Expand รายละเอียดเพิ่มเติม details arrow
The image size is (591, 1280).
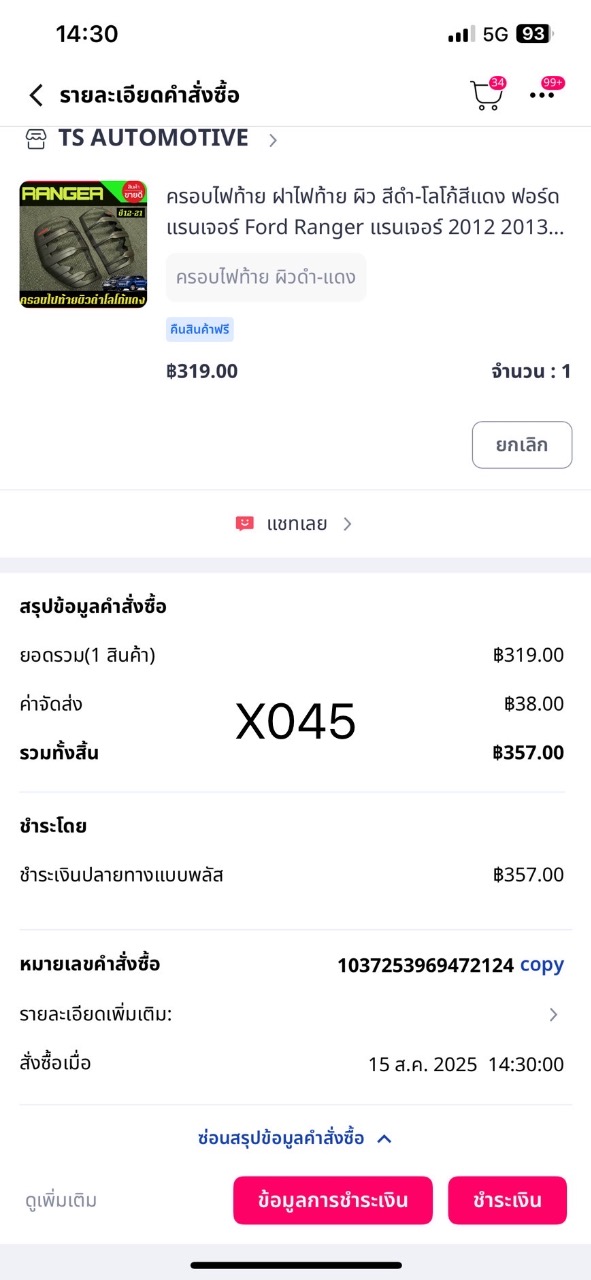click(554, 1014)
